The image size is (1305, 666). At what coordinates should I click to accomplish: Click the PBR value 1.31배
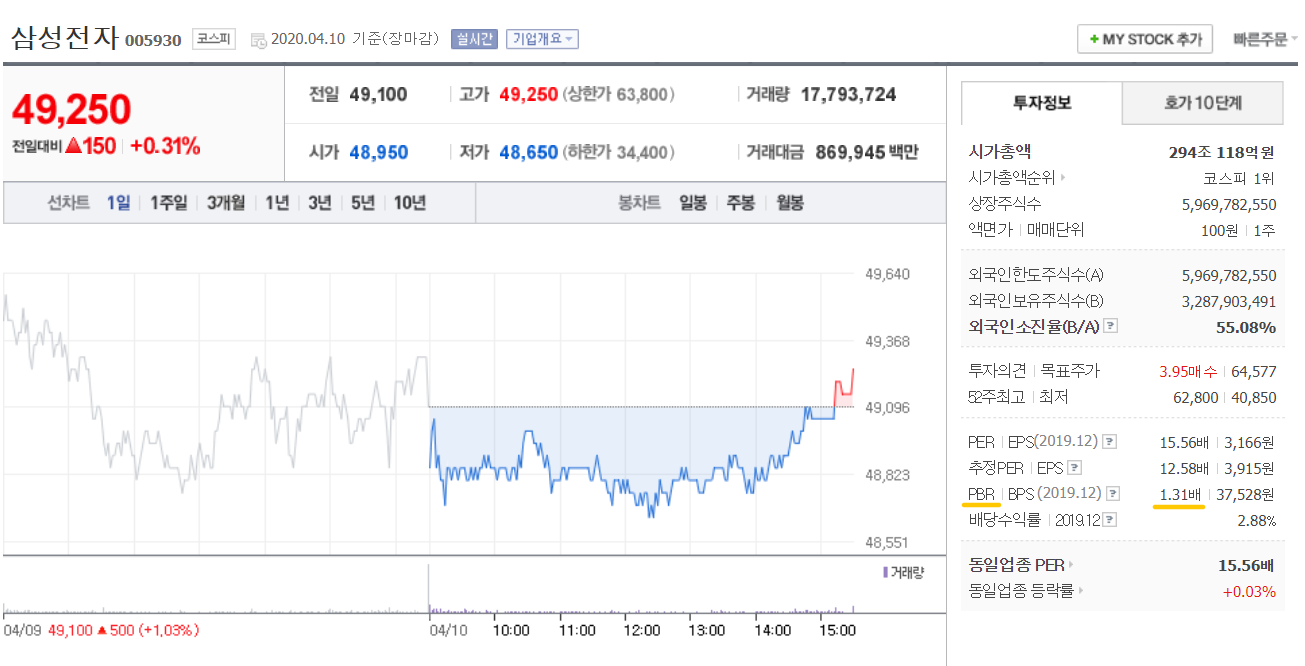point(1180,494)
